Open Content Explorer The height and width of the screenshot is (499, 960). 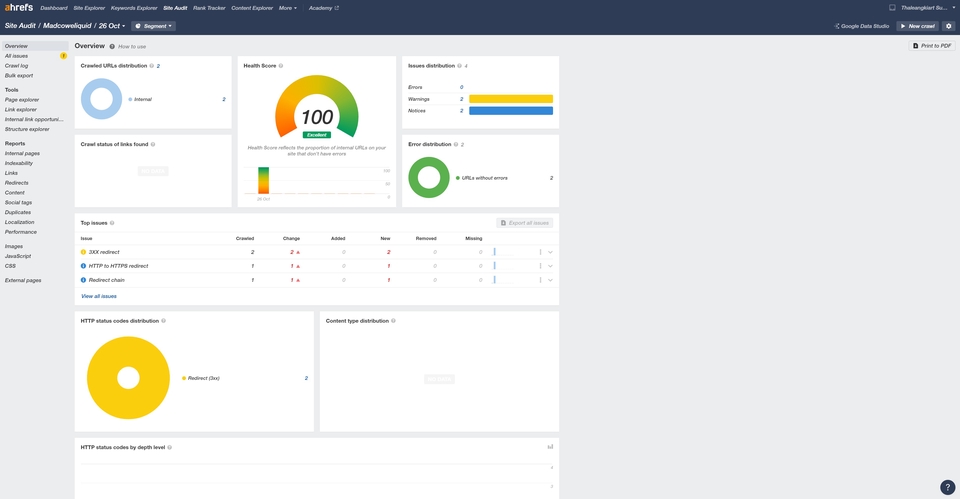(252, 8)
